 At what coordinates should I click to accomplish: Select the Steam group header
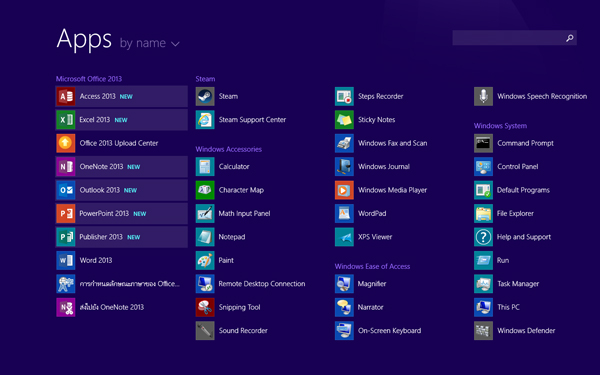pos(205,79)
